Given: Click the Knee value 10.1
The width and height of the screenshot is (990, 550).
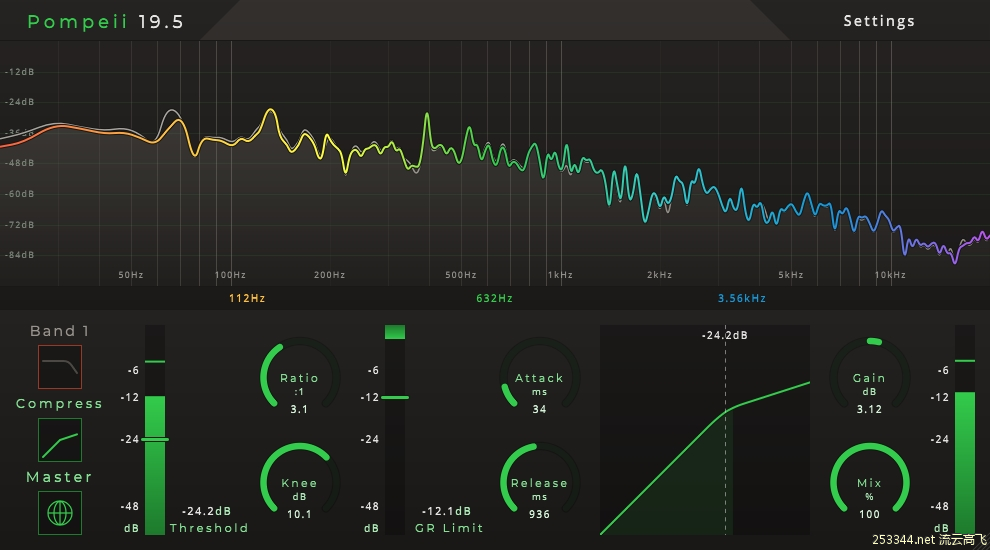Looking at the screenshot, I should pos(299,514).
